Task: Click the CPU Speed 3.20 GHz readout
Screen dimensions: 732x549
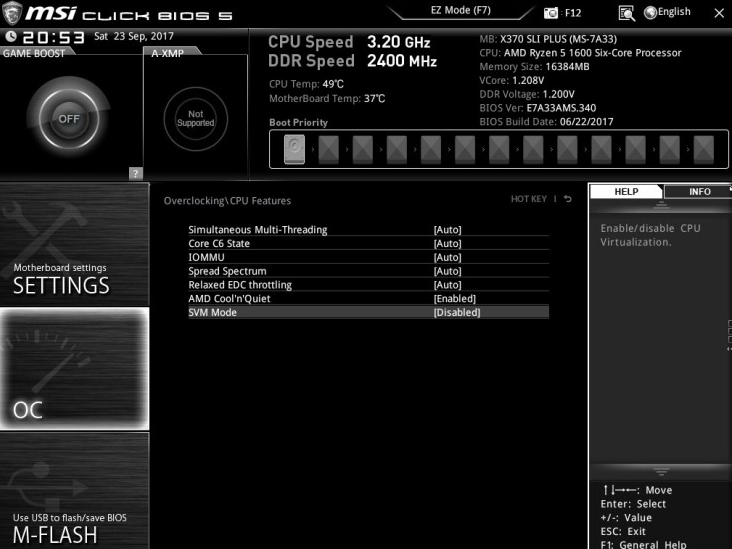Action: click(x=349, y=42)
